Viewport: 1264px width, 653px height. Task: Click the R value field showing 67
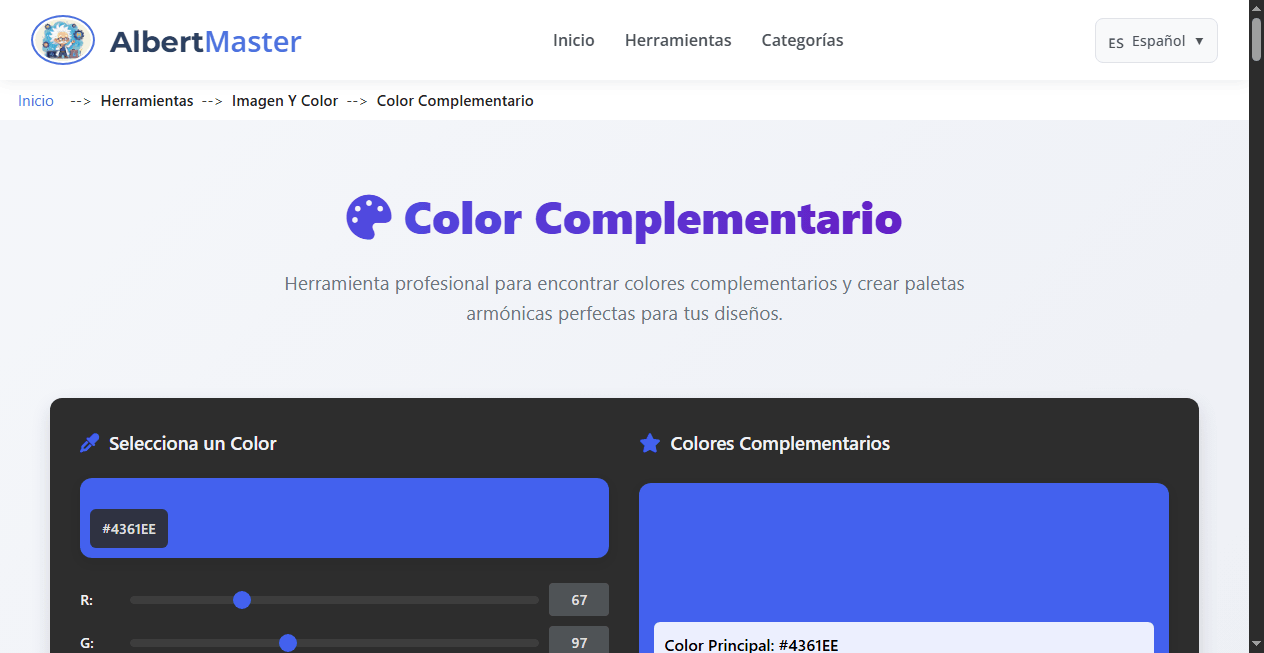[x=578, y=599]
